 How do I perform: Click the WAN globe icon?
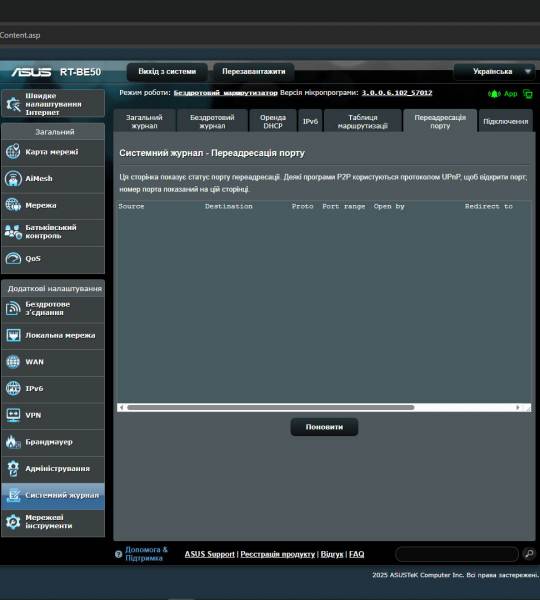tap(13, 362)
